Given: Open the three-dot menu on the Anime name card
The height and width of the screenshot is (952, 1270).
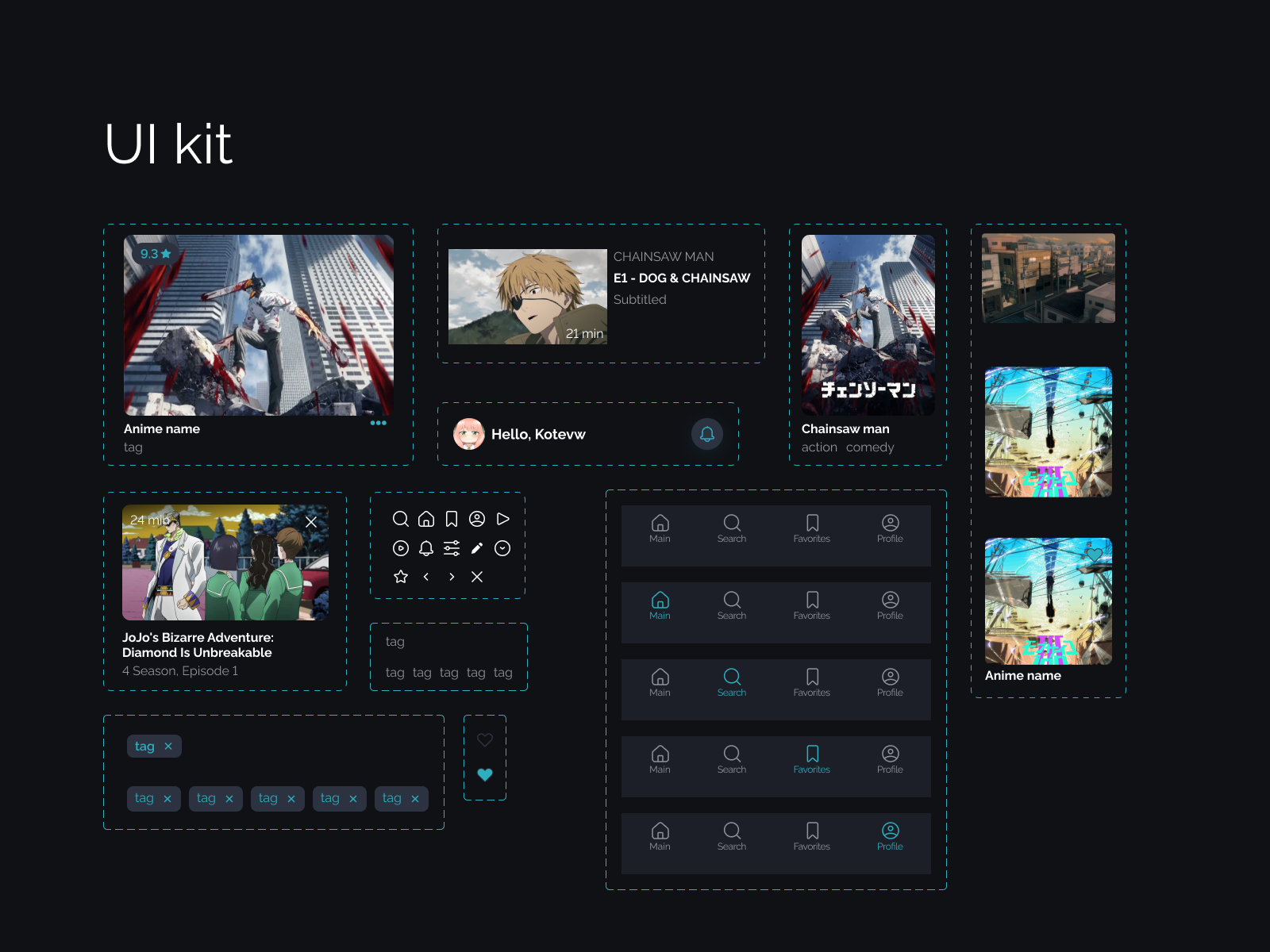Looking at the screenshot, I should [x=379, y=423].
